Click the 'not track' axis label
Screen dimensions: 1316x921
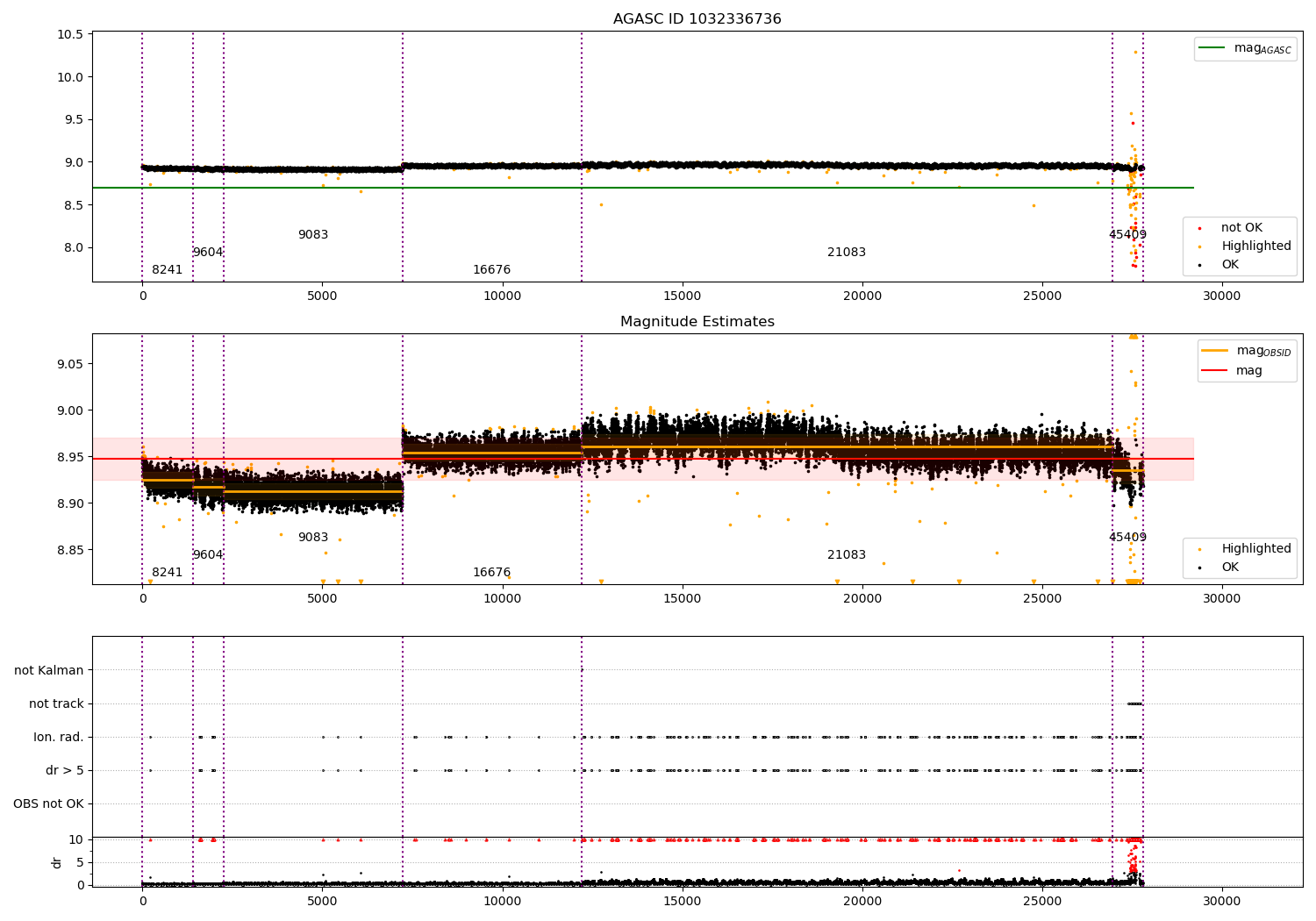click(56, 703)
